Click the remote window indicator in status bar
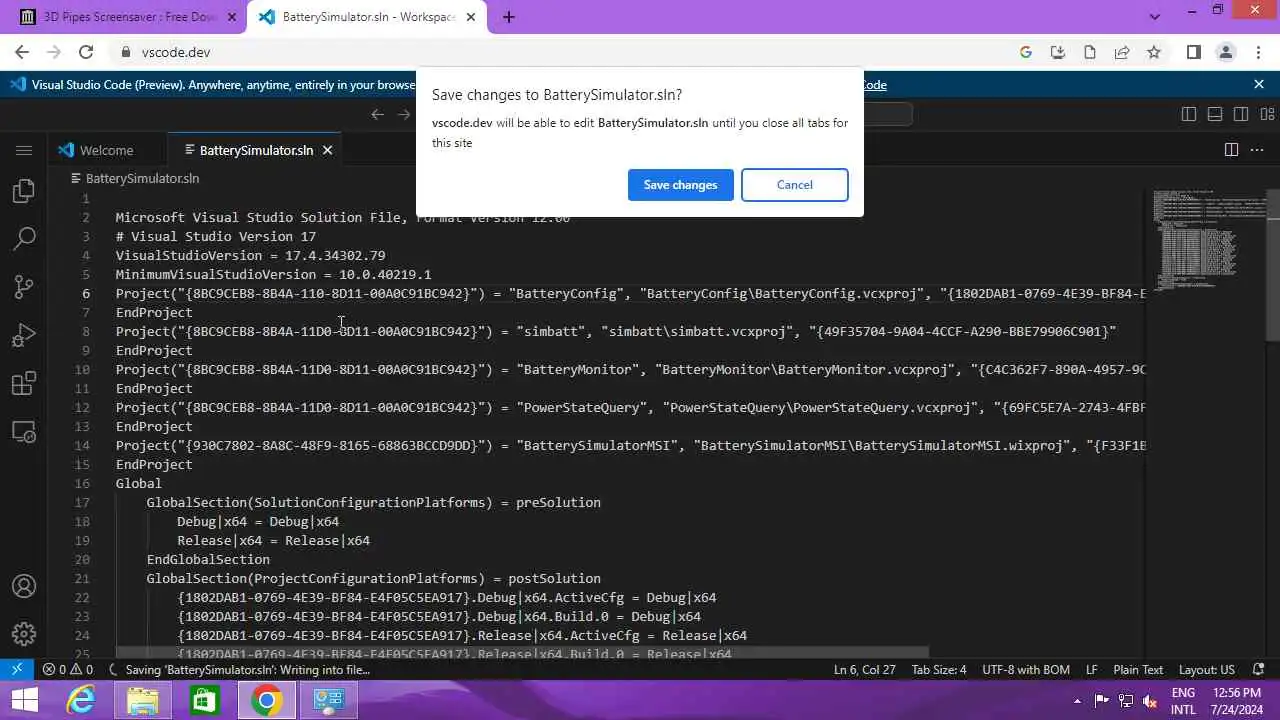 pyautogui.click(x=17, y=670)
